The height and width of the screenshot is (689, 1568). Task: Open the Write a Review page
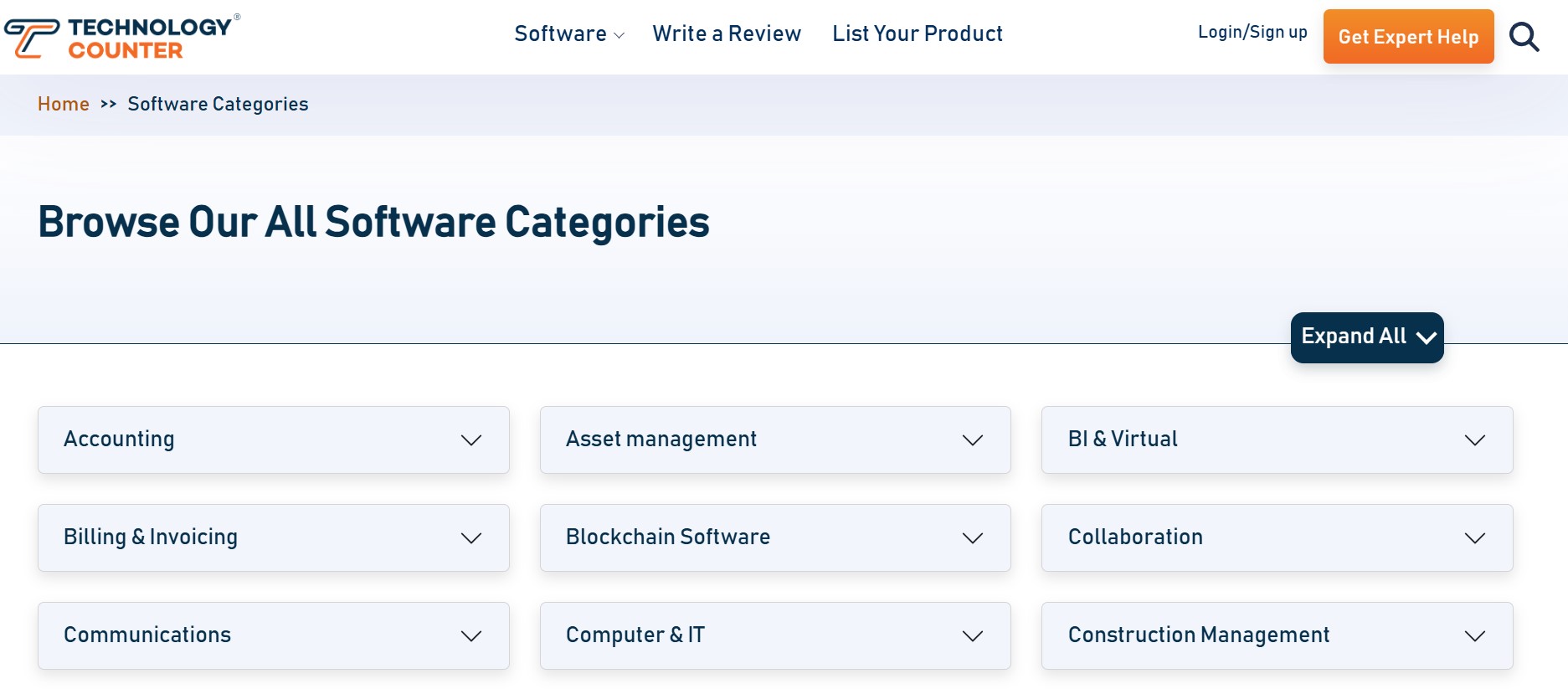(x=727, y=33)
